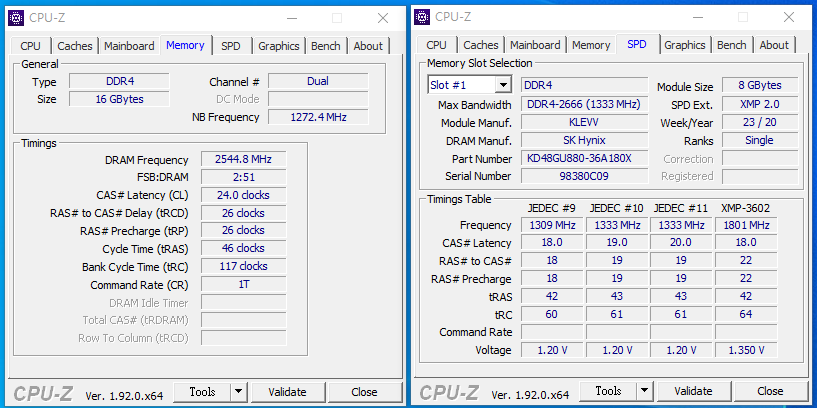Click Tools button in right window
The image size is (817, 408).
(608, 390)
